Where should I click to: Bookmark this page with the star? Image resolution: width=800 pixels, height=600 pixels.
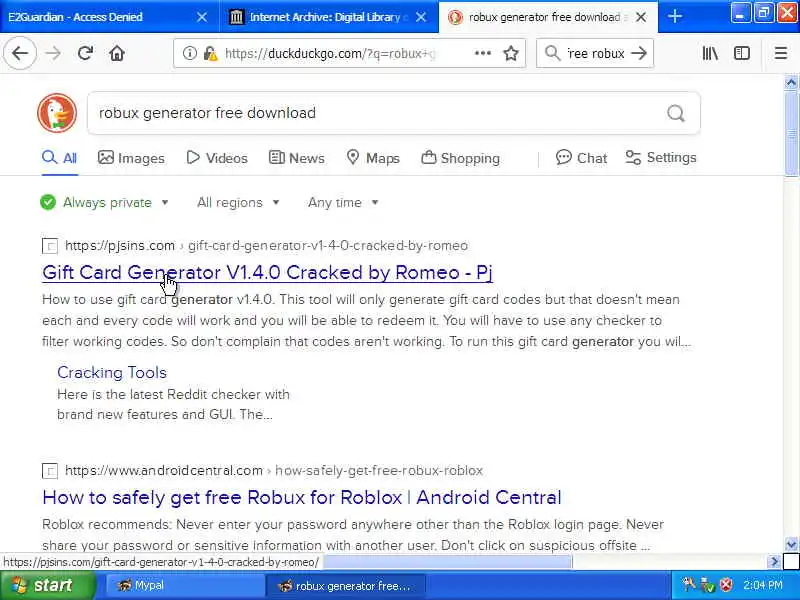511,53
